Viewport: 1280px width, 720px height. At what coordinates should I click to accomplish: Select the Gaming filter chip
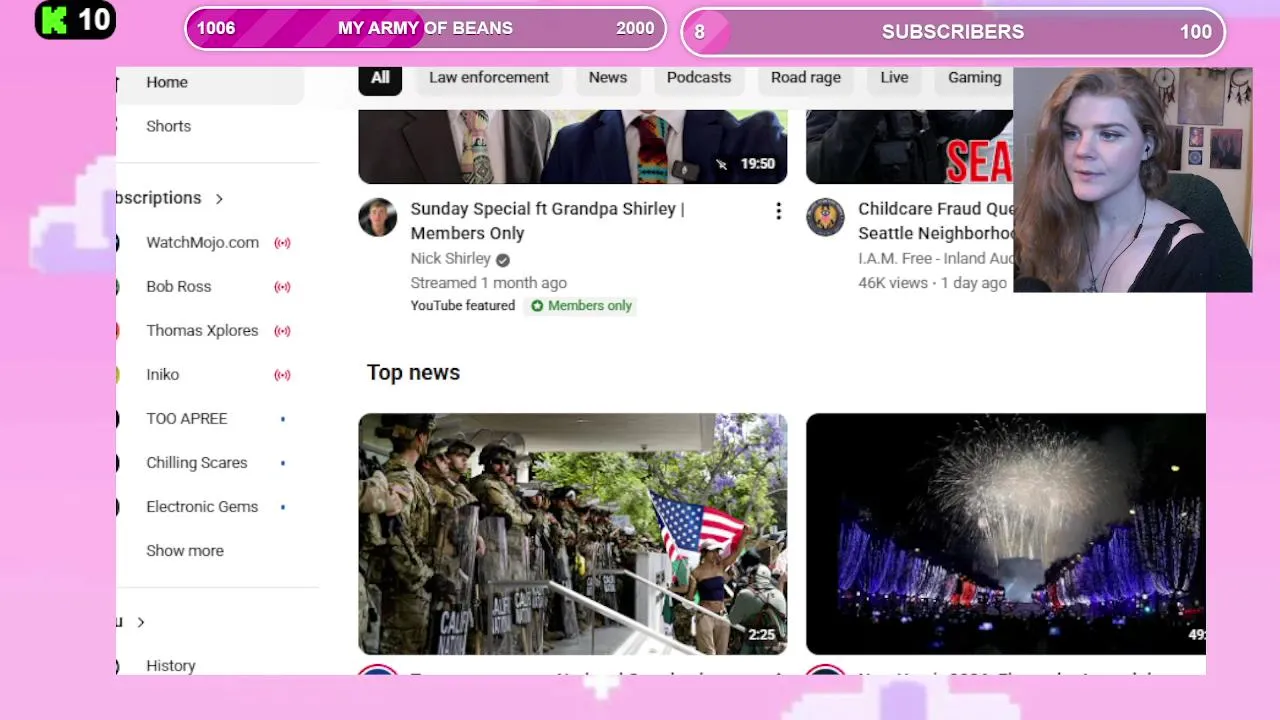974,78
